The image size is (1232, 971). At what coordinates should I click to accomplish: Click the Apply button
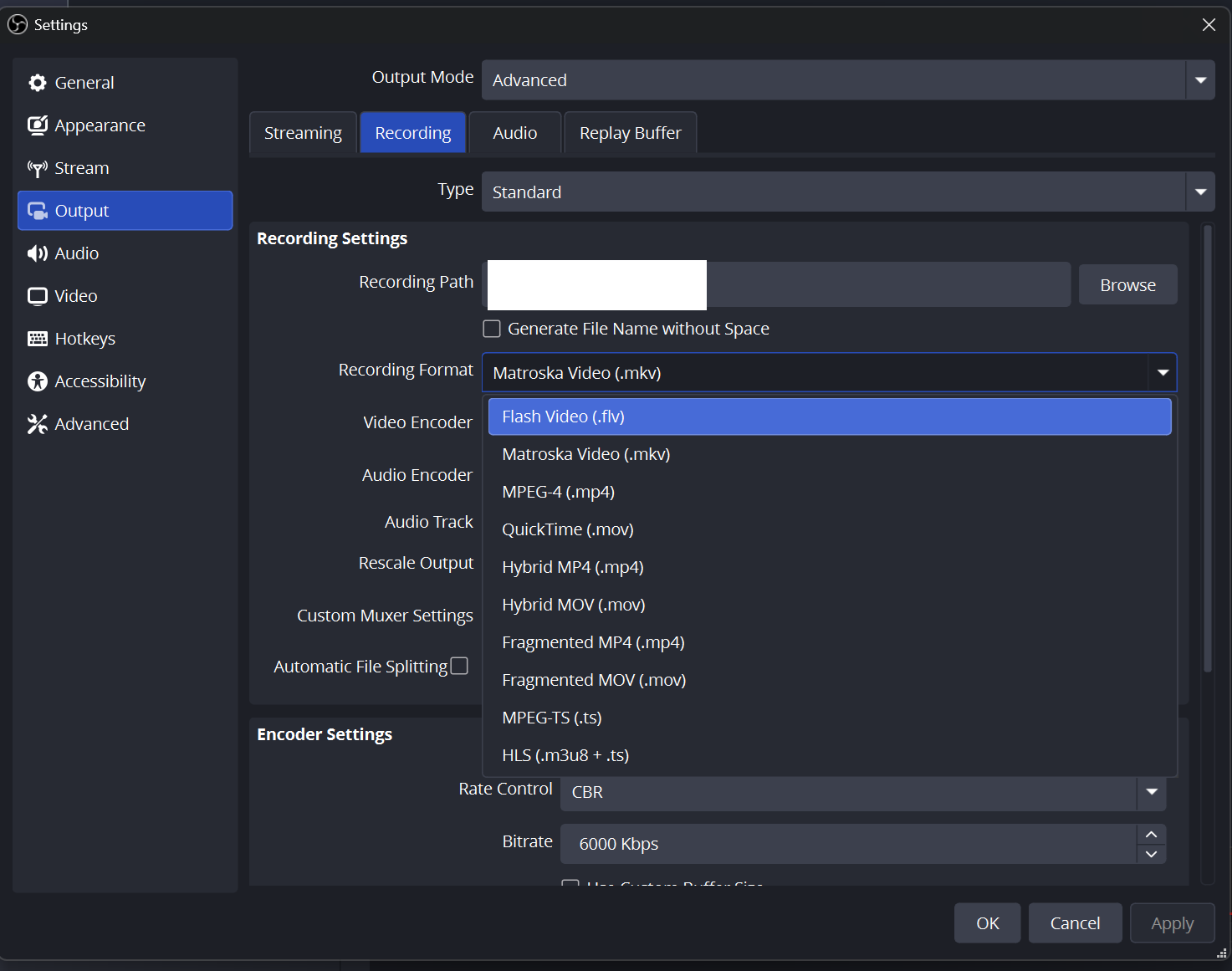[x=1173, y=923]
